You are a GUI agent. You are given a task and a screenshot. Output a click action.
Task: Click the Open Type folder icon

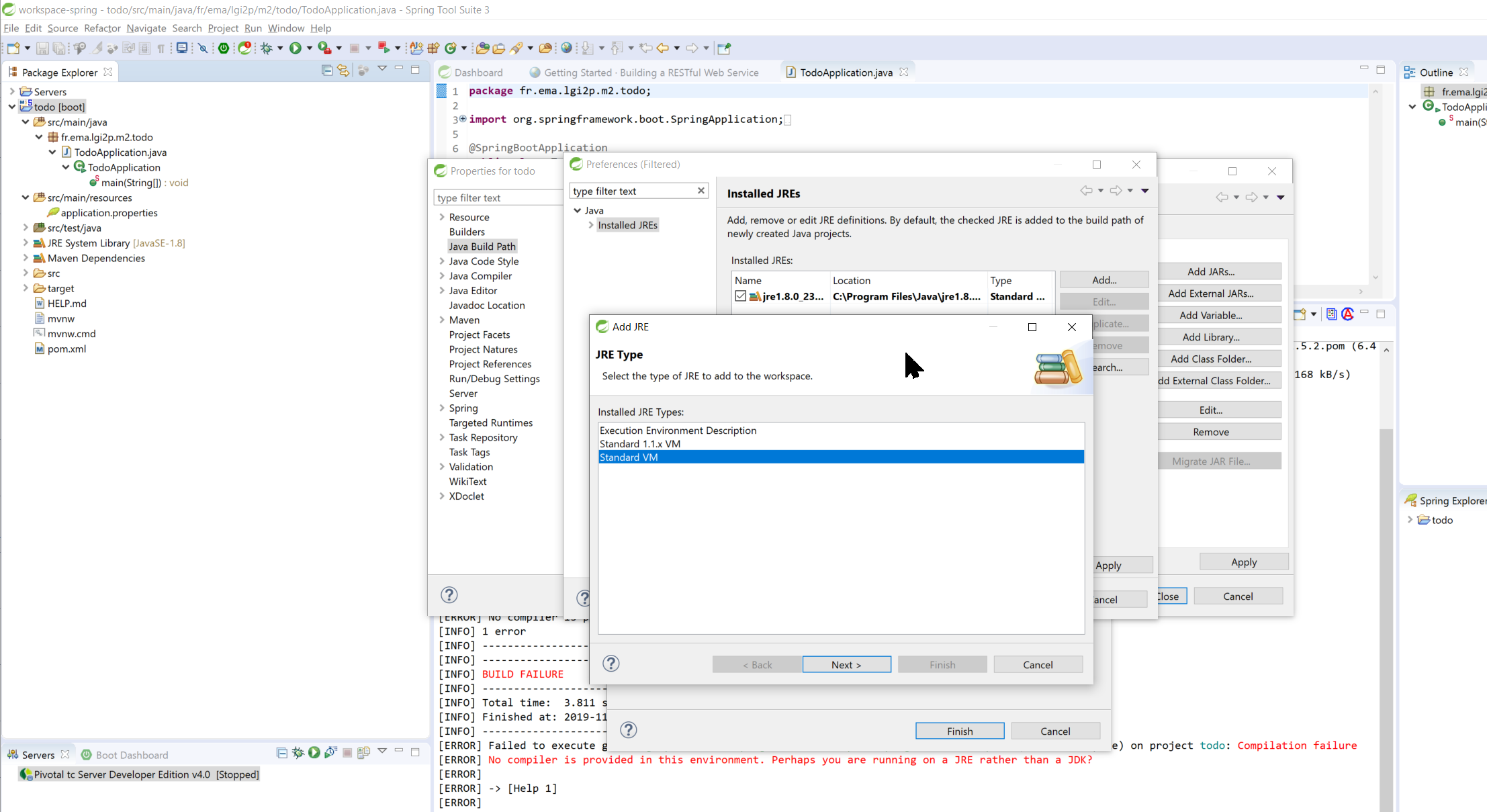pos(482,48)
